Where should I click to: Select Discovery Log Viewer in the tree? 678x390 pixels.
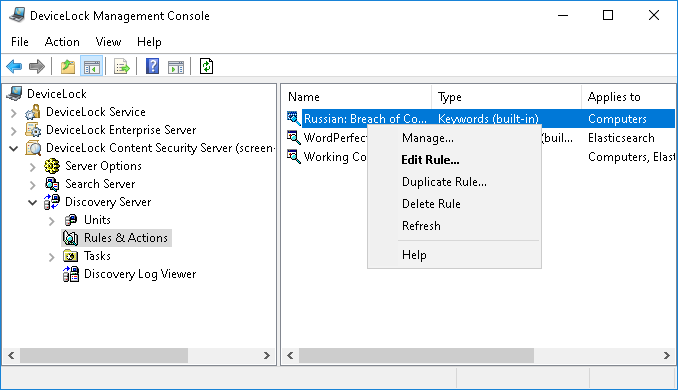click(x=140, y=274)
